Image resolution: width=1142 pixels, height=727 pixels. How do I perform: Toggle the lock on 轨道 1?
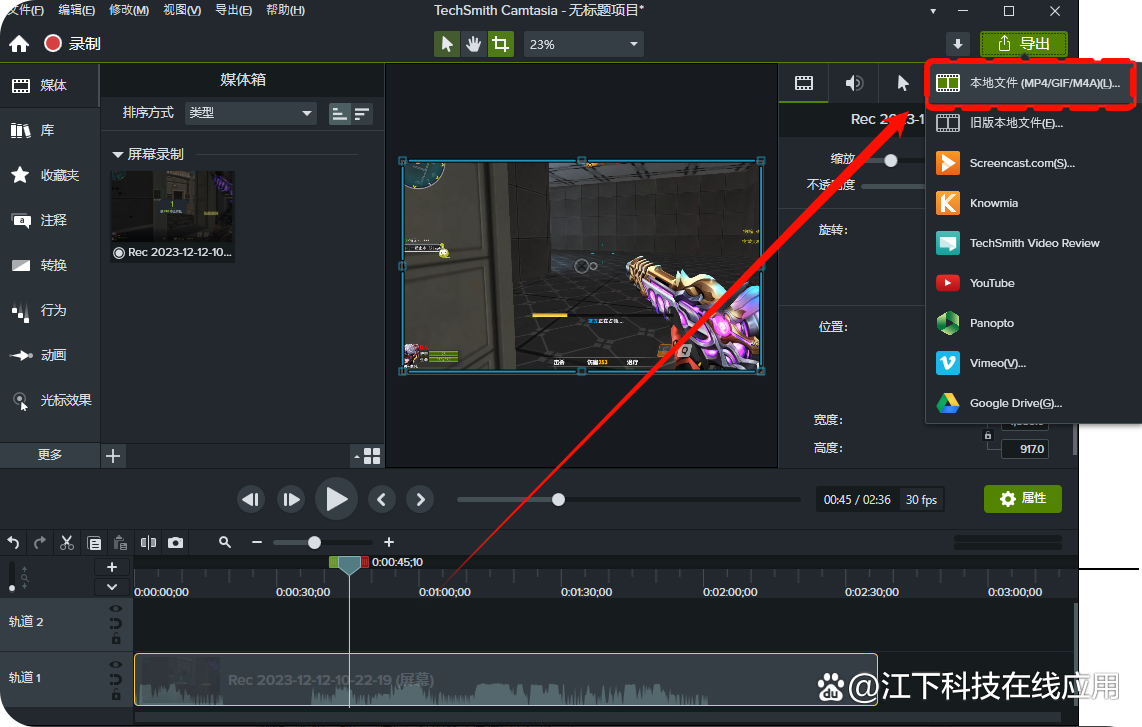pyautogui.click(x=116, y=695)
